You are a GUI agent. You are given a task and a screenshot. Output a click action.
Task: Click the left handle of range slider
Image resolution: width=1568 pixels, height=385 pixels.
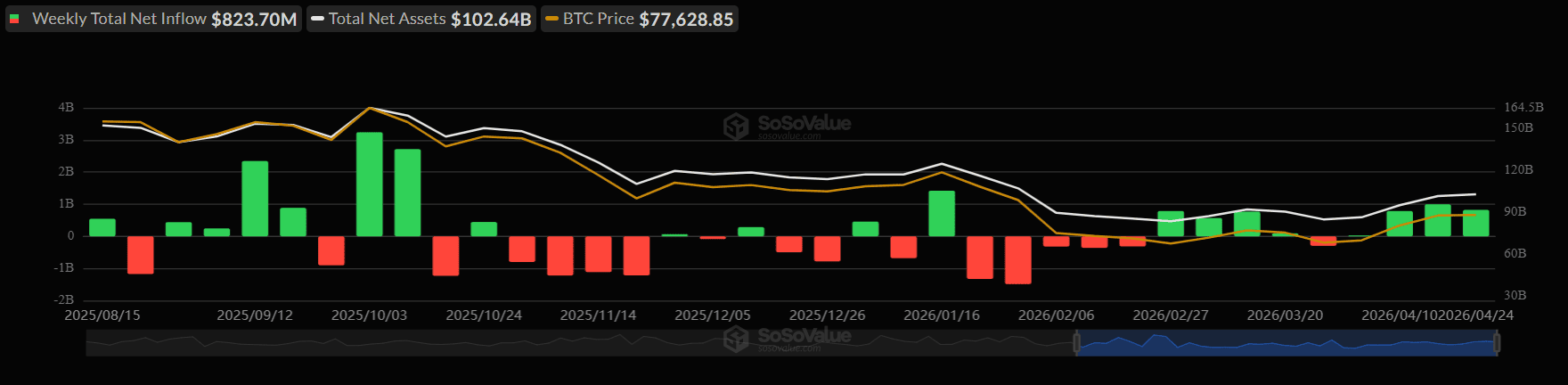(x=1077, y=342)
